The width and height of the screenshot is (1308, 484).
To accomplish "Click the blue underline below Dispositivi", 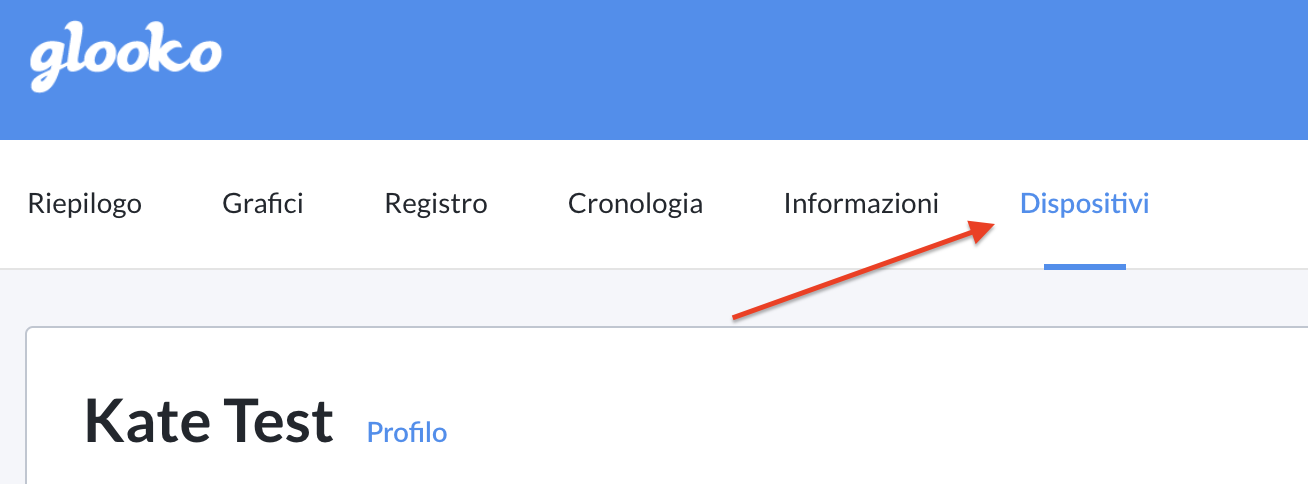I will 1085,267.
